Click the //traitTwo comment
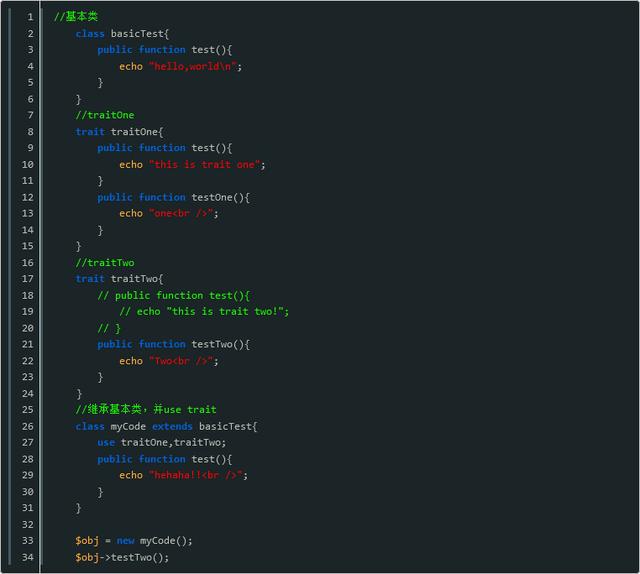 [x=105, y=263]
